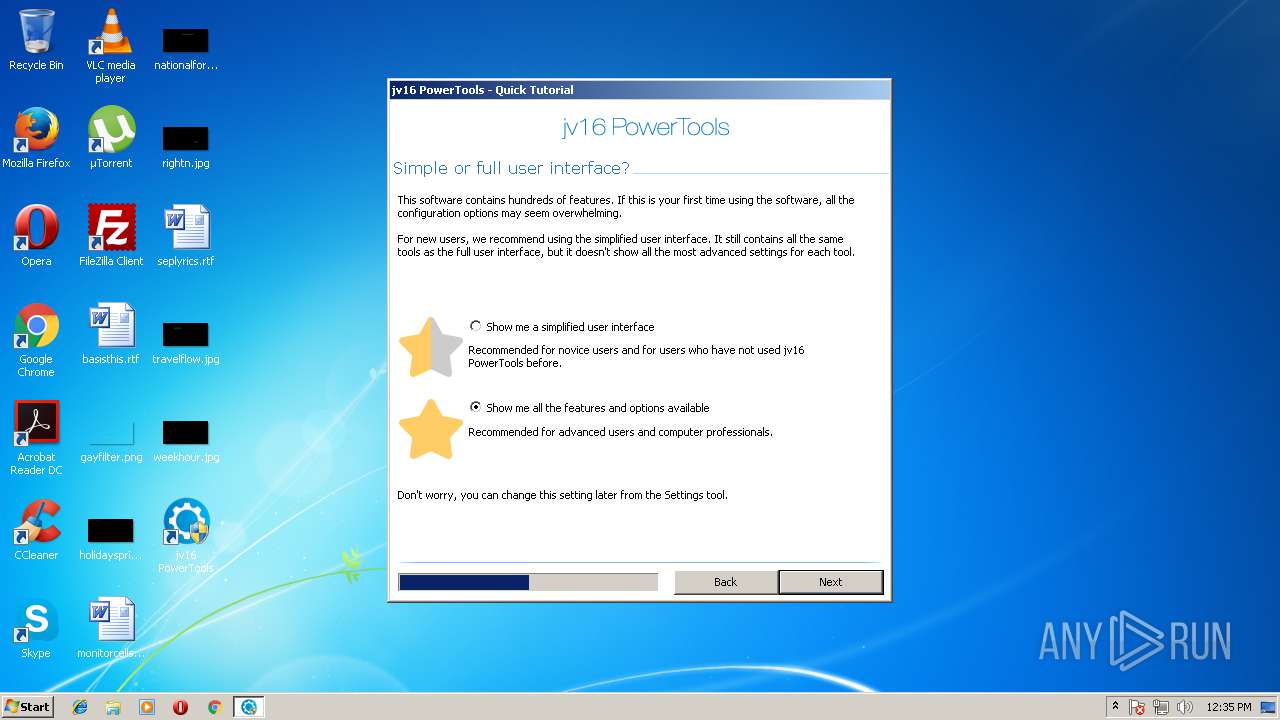The width and height of the screenshot is (1280, 720).
Task: Open media player from taskbar
Action: coord(147,707)
